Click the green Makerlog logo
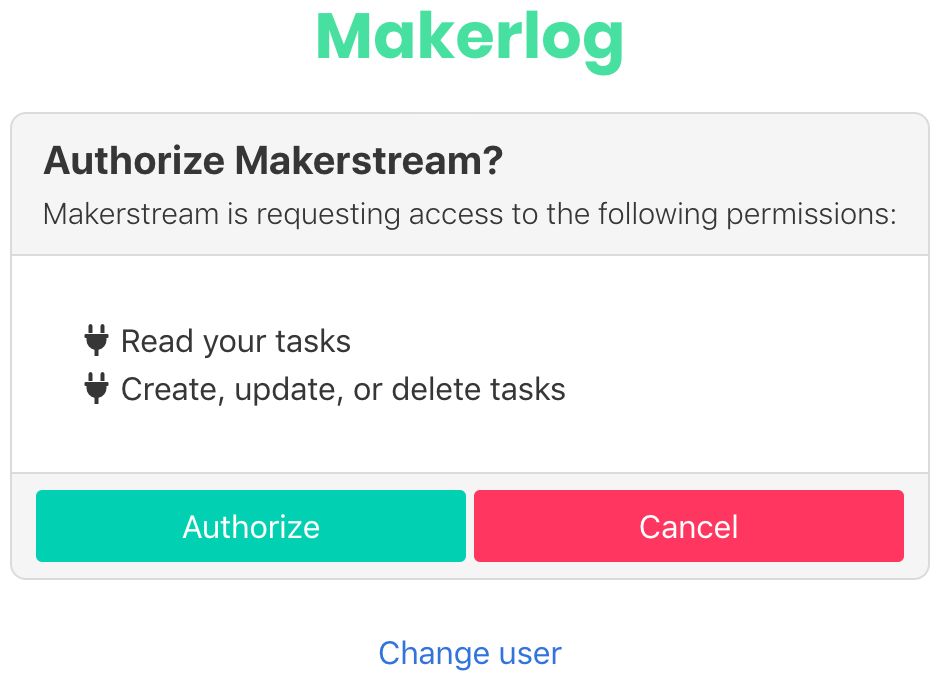This screenshot has width=940, height=681. pyautogui.click(x=470, y=39)
